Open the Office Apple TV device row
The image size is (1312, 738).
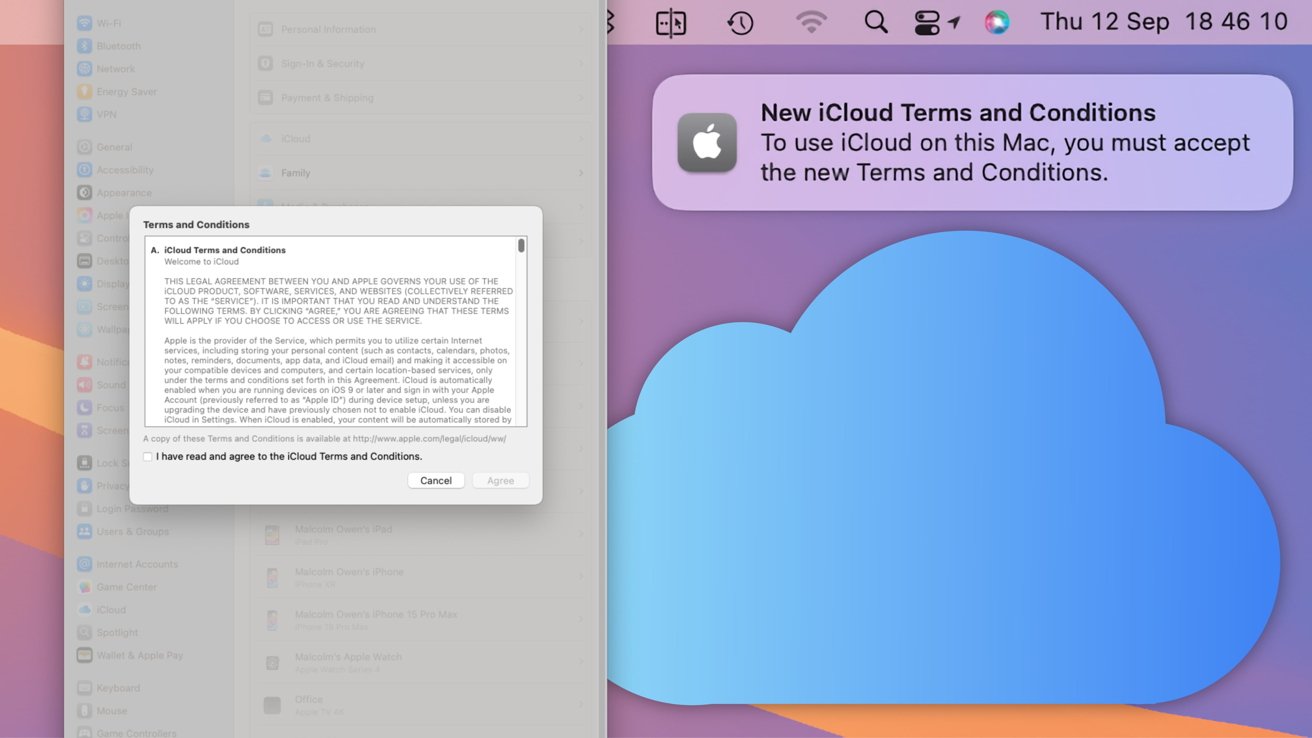pyautogui.click(x=418, y=705)
